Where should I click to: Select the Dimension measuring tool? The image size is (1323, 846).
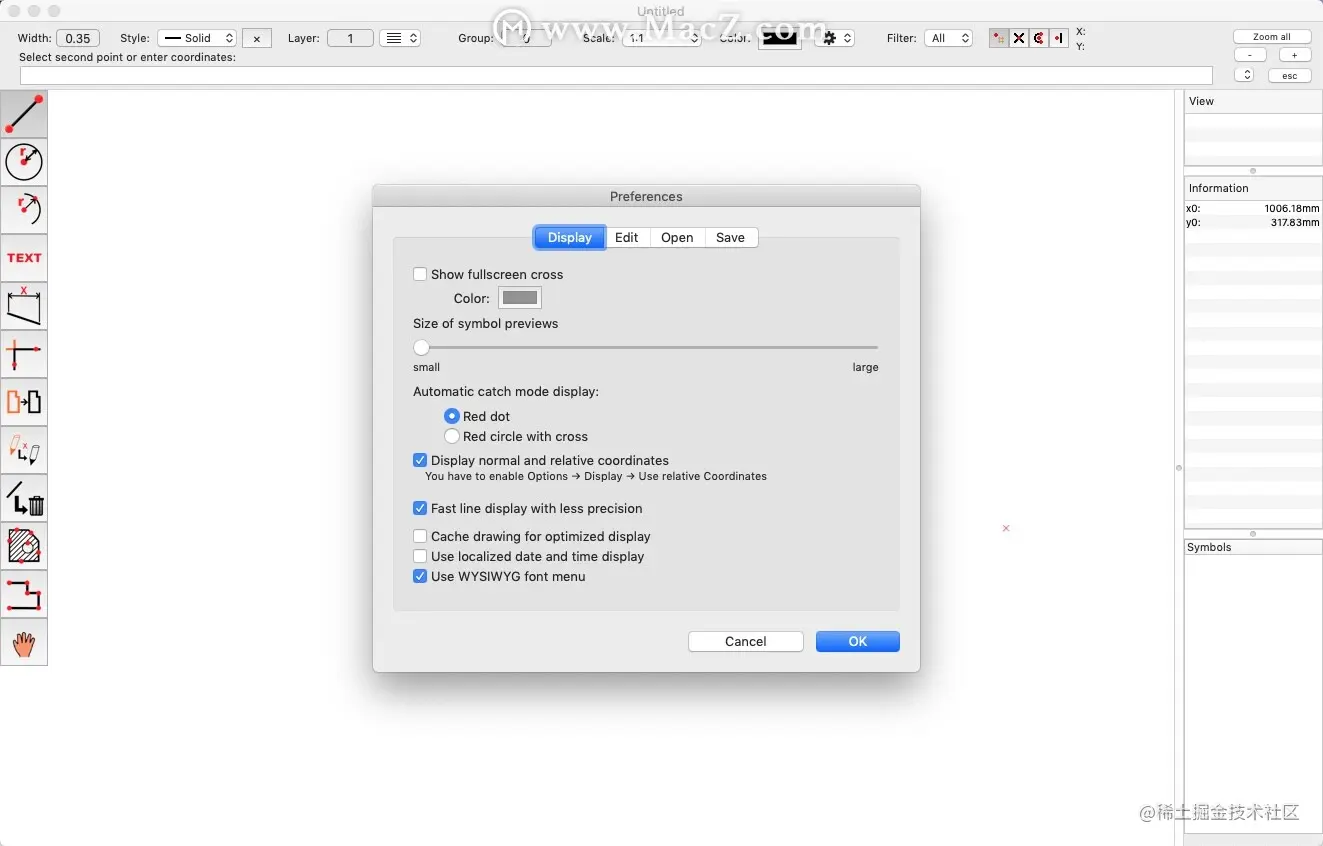pyautogui.click(x=24, y=306)
